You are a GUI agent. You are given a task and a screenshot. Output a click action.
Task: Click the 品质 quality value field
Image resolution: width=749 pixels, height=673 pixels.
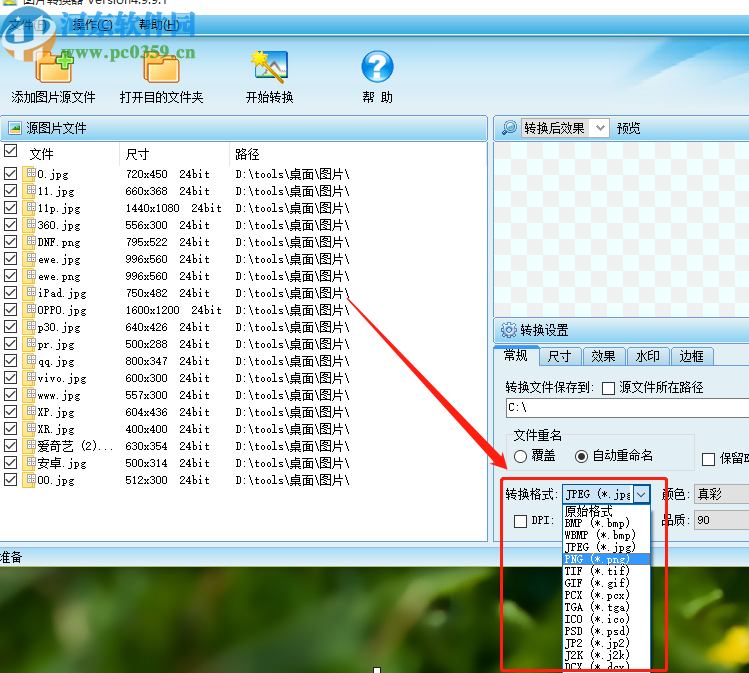click(x=721, y=520)
